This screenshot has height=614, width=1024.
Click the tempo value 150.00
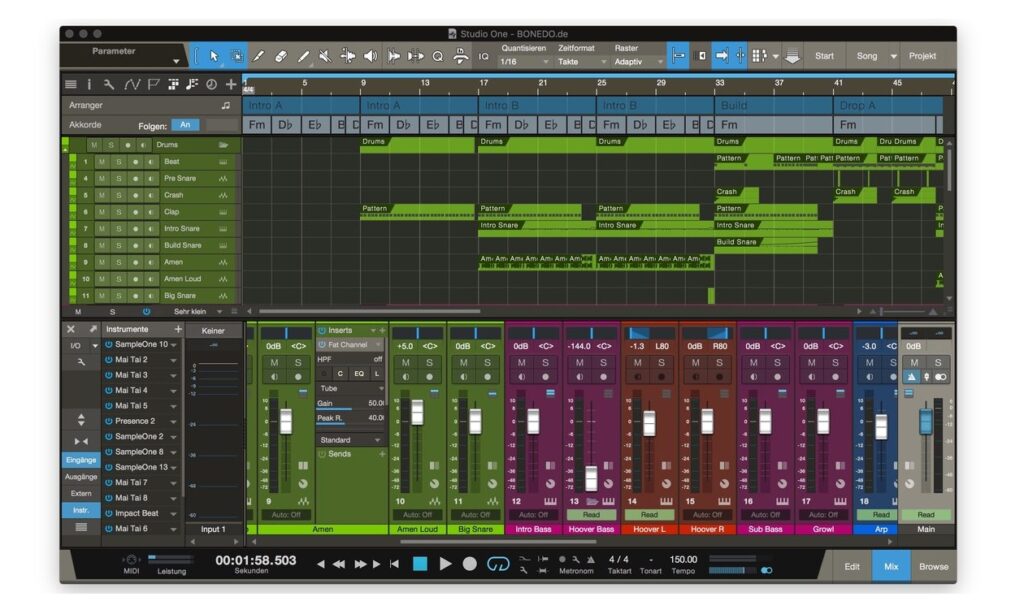pyautogui.click(x=683, y=560)
